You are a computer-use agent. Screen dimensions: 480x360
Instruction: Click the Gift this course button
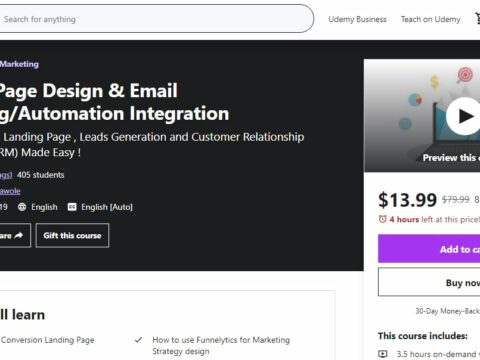click(x=72, y=235)
